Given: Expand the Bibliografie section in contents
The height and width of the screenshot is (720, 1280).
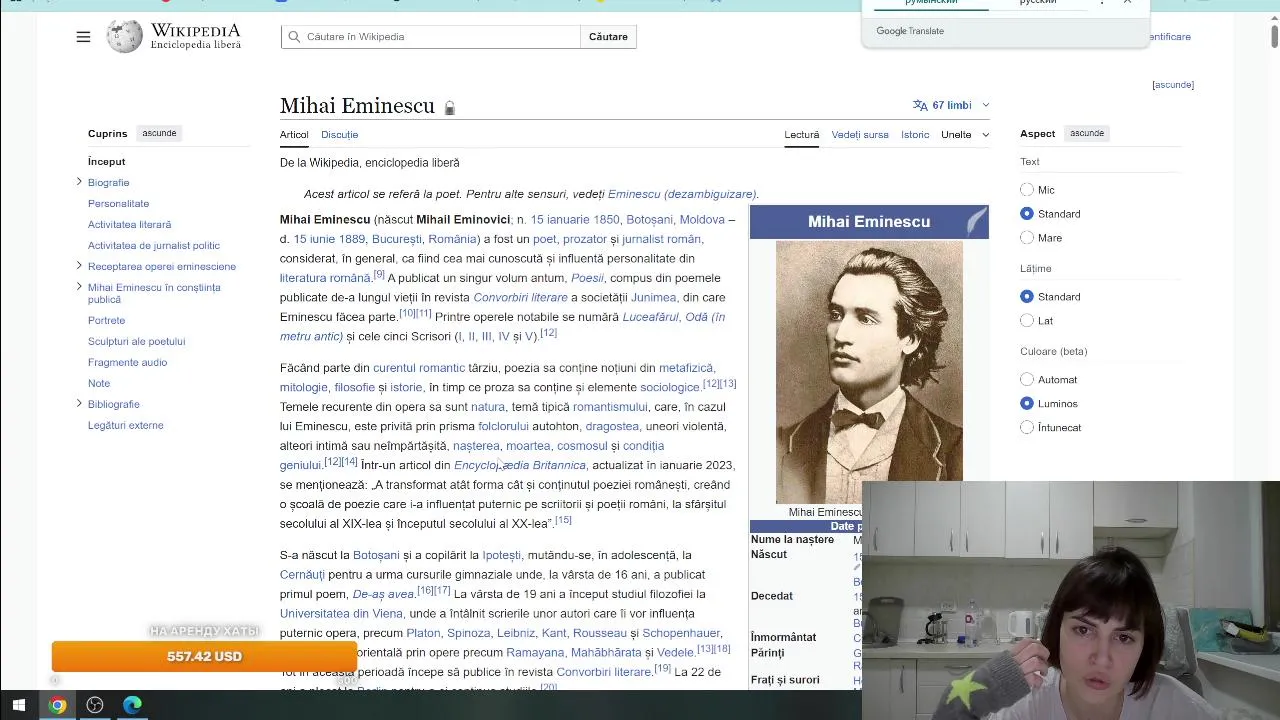Looking at the screenshot, I should point(79,404).
